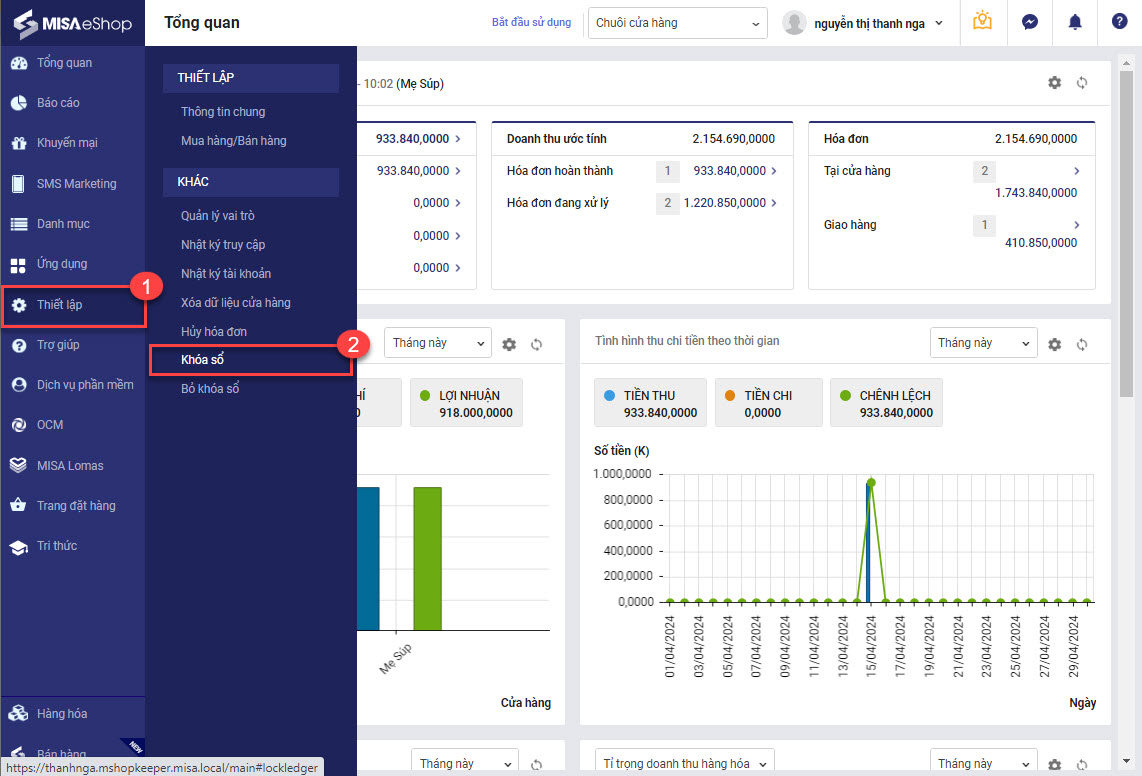Toggle the LỢI NHUẬN green legend swatch
The width and height of the screenshot is (1142, 776).
tap(425, 396)
